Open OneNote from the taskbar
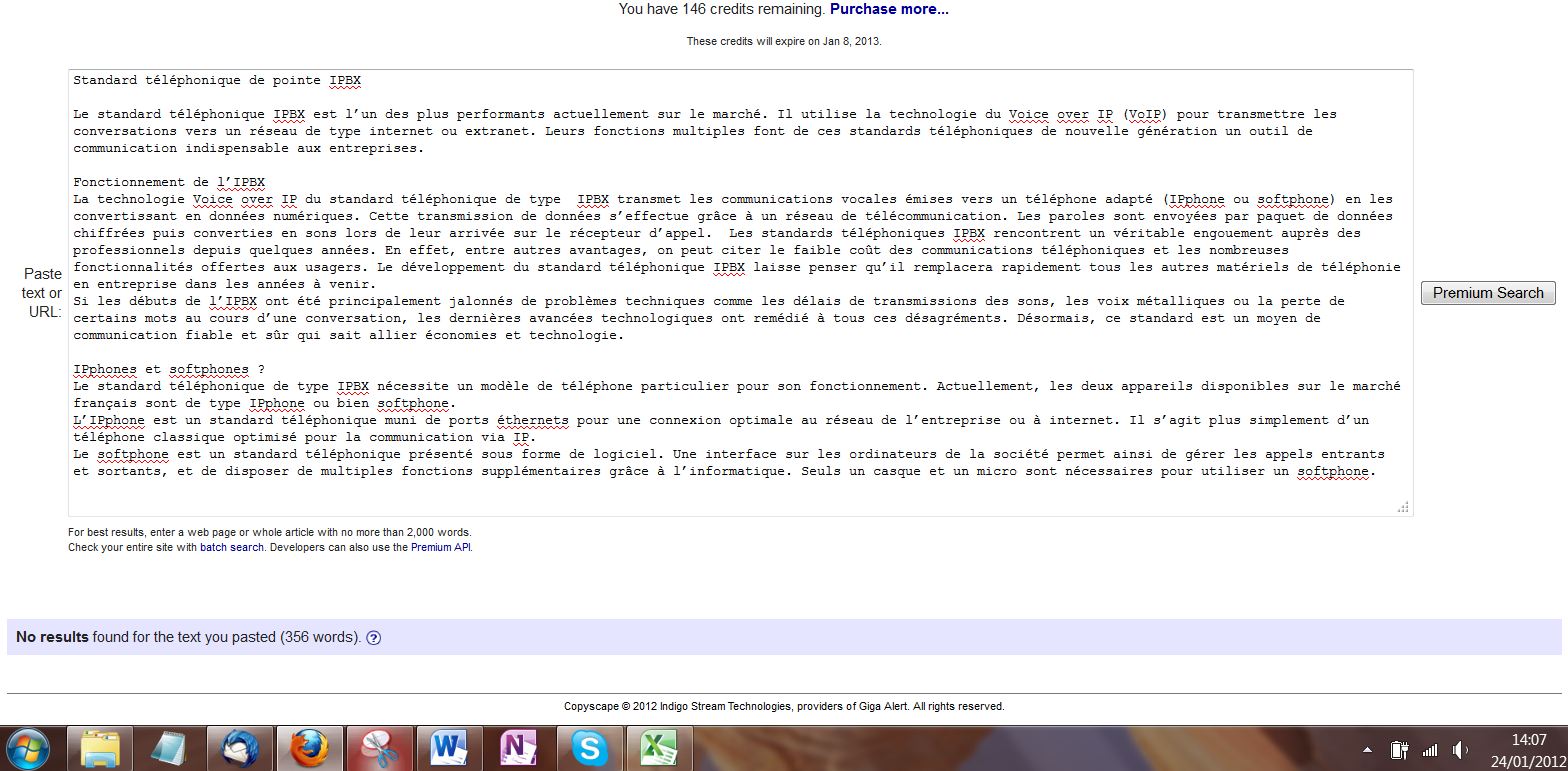The height and width of the screenshot is (771, 1568). click(x=518, y=748)
